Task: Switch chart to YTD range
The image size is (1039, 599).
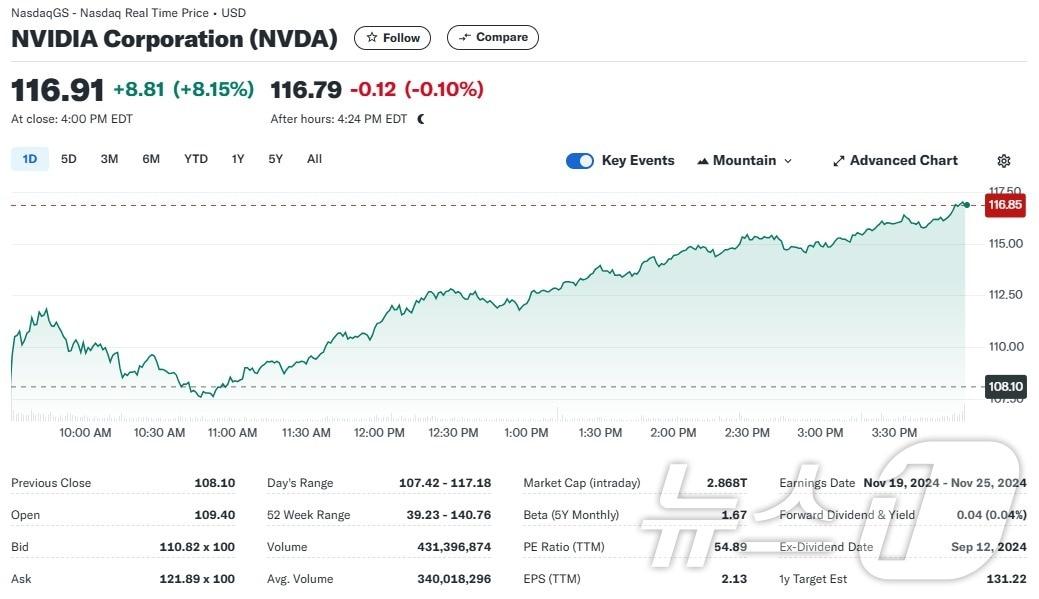Action: pyautogui.click(x=196, y=159)
